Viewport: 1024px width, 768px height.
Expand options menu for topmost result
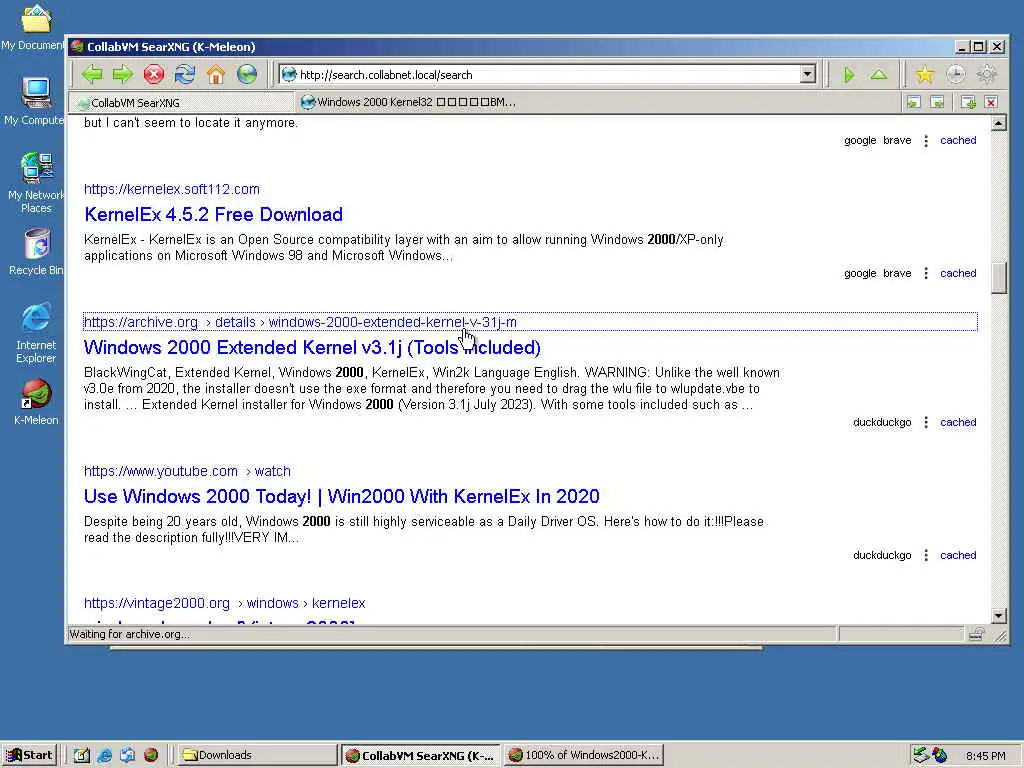925,140
